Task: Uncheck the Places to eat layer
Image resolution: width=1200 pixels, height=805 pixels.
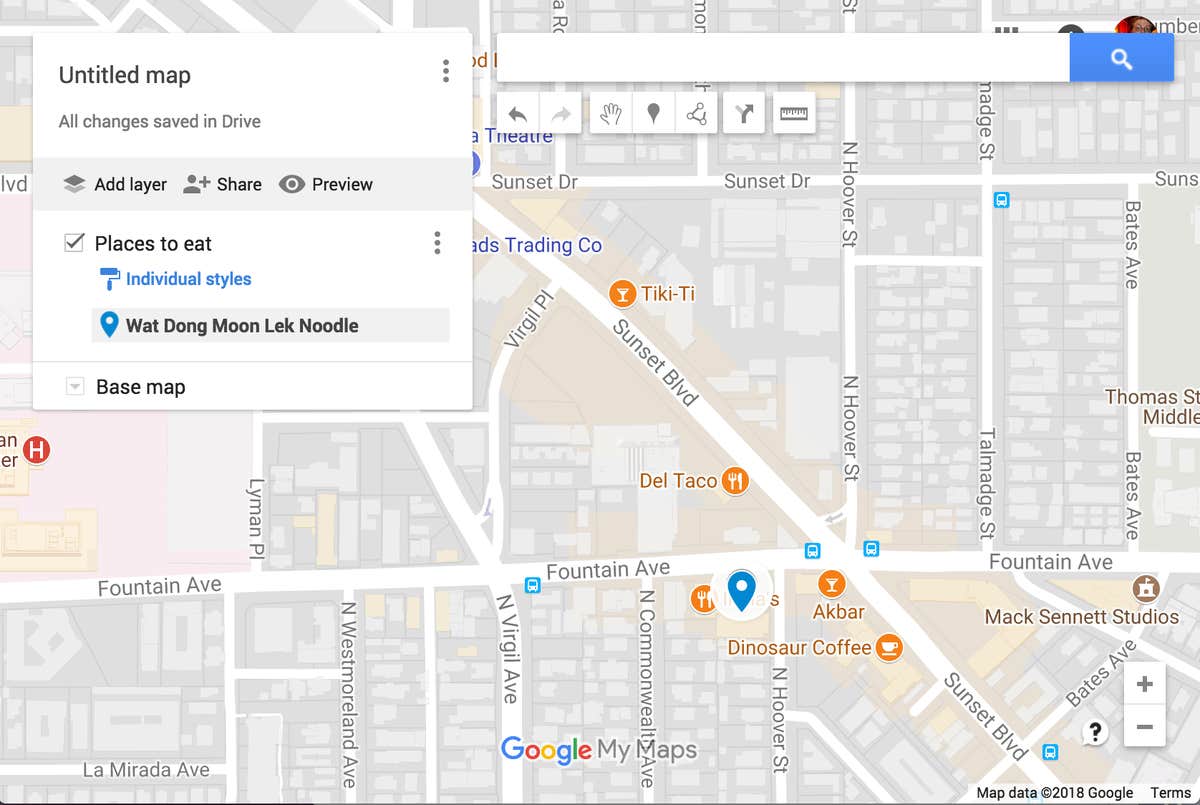Action: click(73, 240)
